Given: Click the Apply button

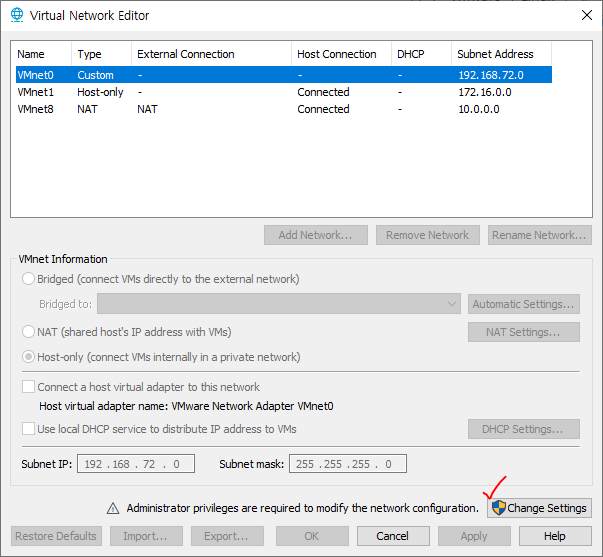Looking at the screenshot, I should point(474,536).
